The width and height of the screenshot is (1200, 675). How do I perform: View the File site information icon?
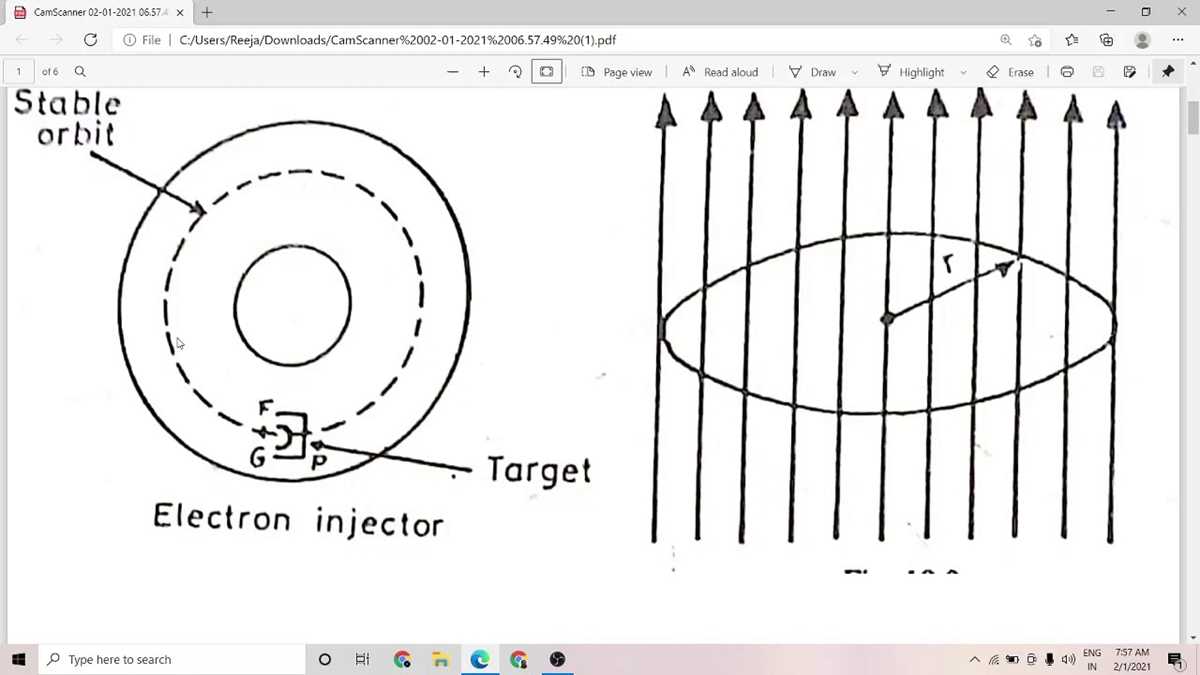(x=130, y=41)
